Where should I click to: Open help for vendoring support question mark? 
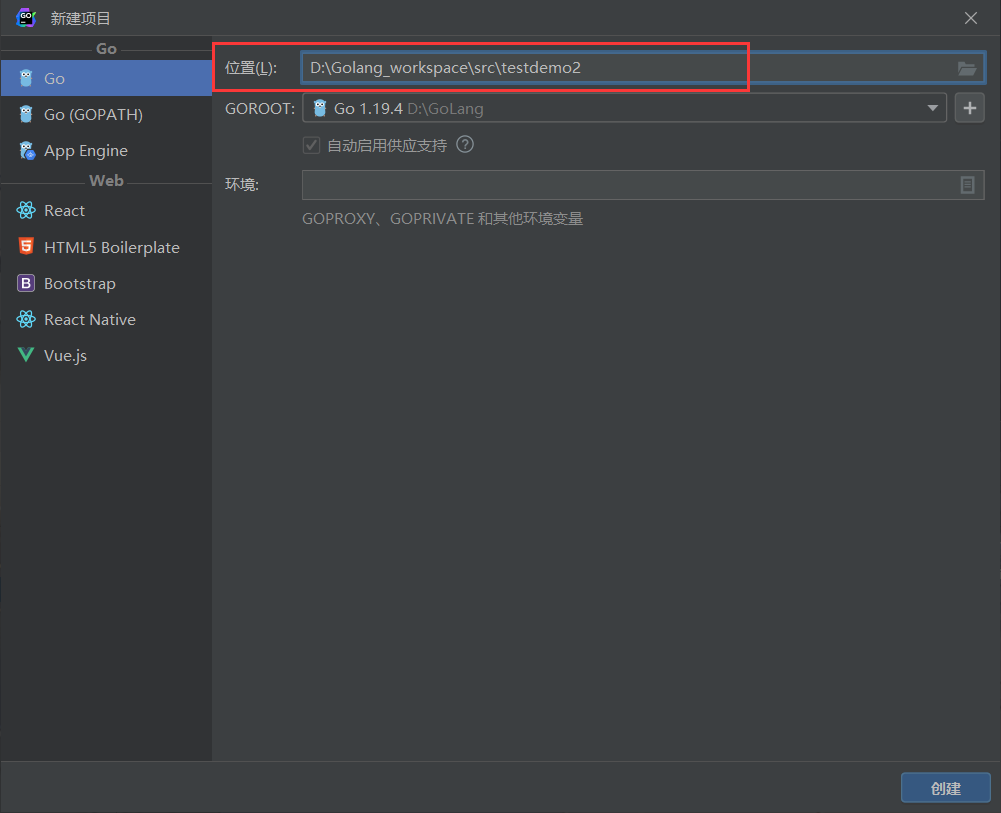click(x=465, y=145)
